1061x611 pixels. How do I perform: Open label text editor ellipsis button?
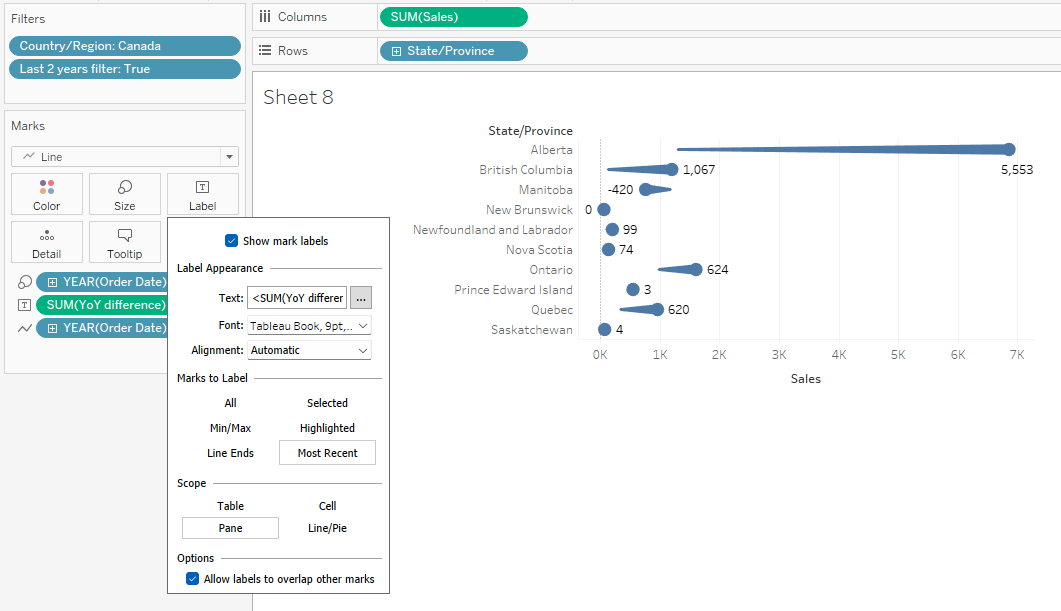point(361,298)
